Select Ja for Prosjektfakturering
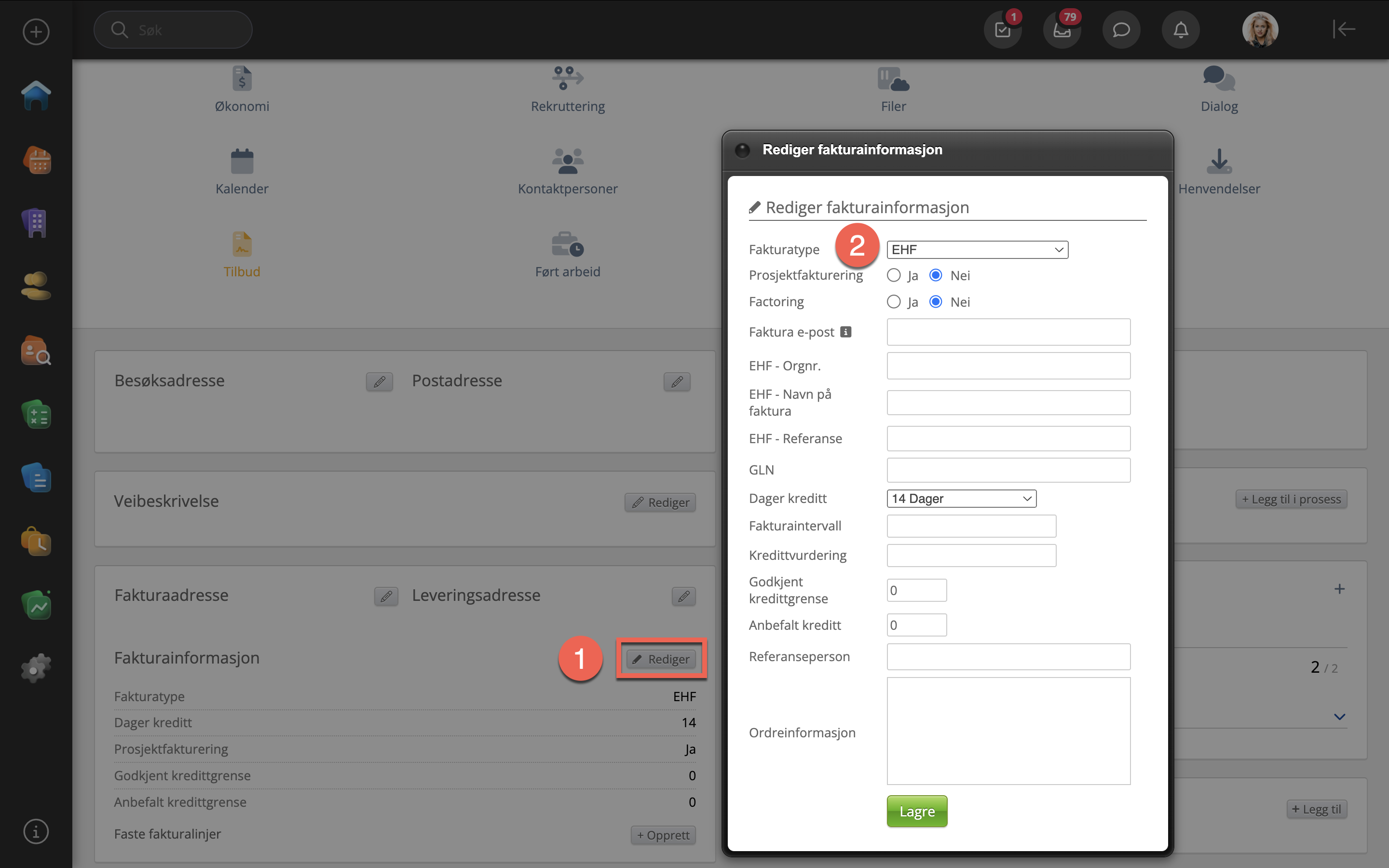Viewport: 1389px width, 868px height. click(894, 275)
